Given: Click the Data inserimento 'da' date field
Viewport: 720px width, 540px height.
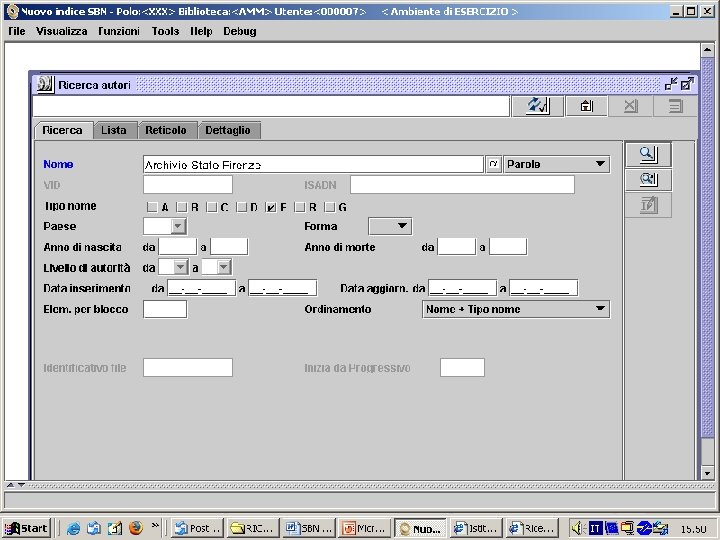Looking at the screenshot, I should point(202,288).
